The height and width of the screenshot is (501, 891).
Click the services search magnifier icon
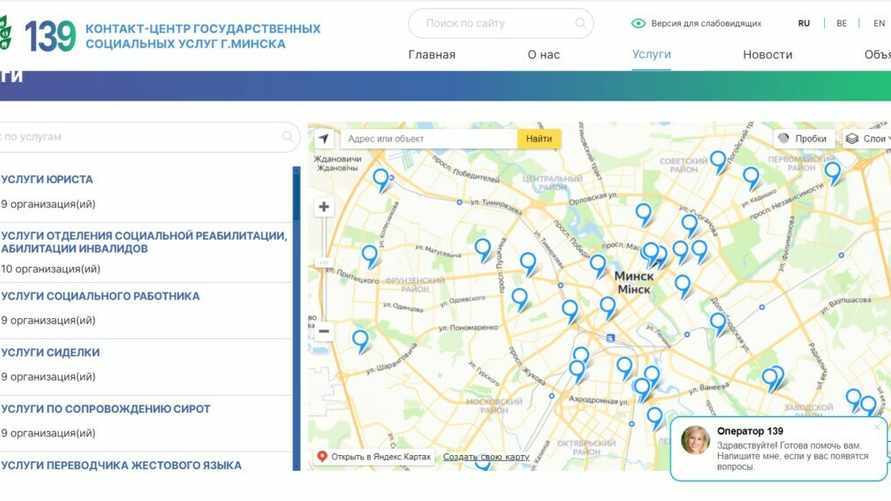pyautogui.click(x=288, y=136)
